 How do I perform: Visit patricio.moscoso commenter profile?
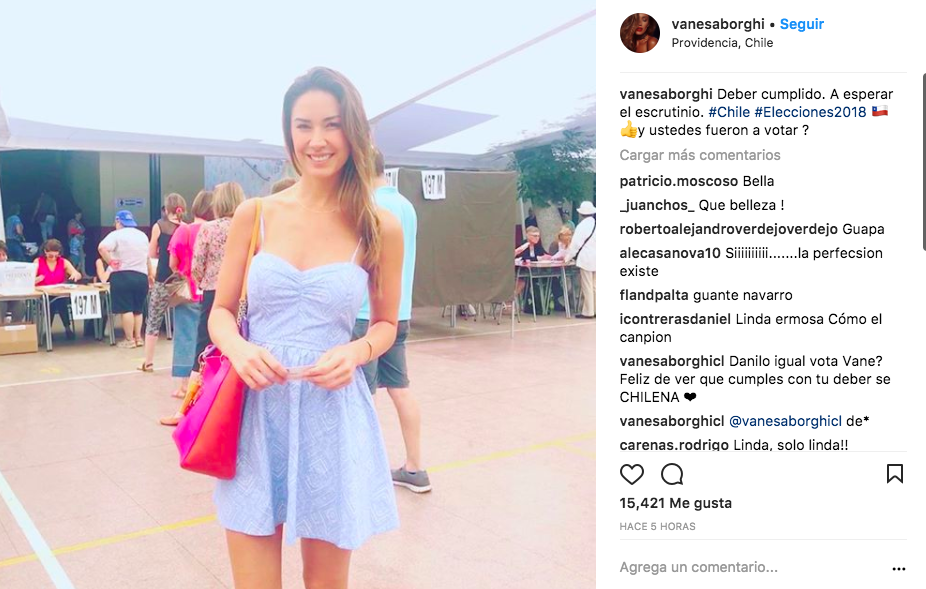tap(679, 181)
